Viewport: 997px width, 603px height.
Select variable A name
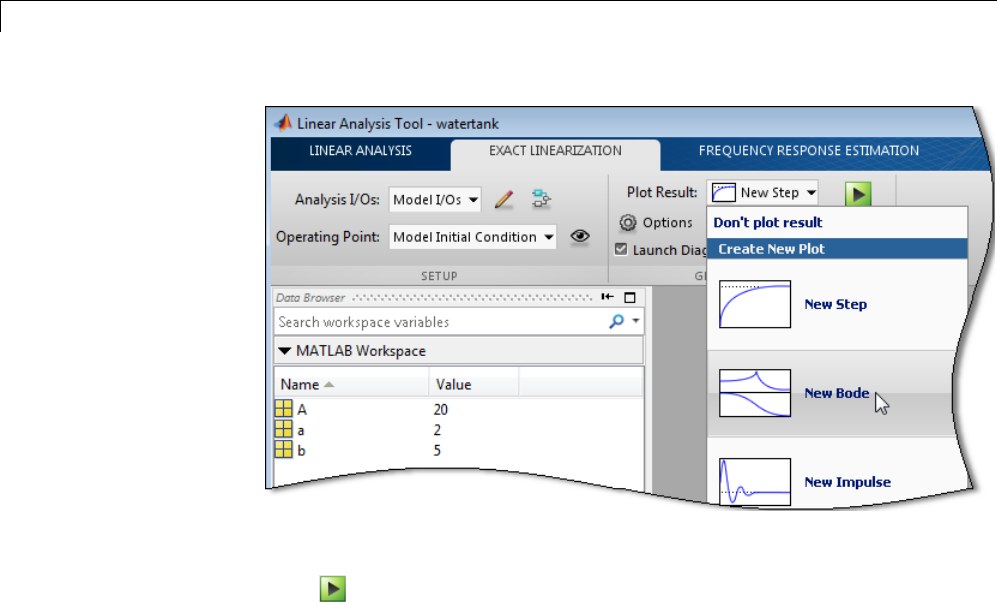tap(302, 410)
